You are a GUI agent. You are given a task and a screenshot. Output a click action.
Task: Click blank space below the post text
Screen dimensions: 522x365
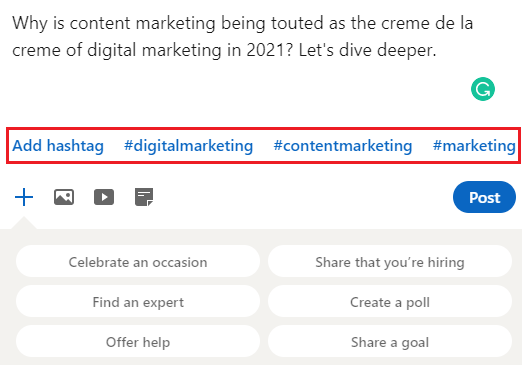[233, 90]
